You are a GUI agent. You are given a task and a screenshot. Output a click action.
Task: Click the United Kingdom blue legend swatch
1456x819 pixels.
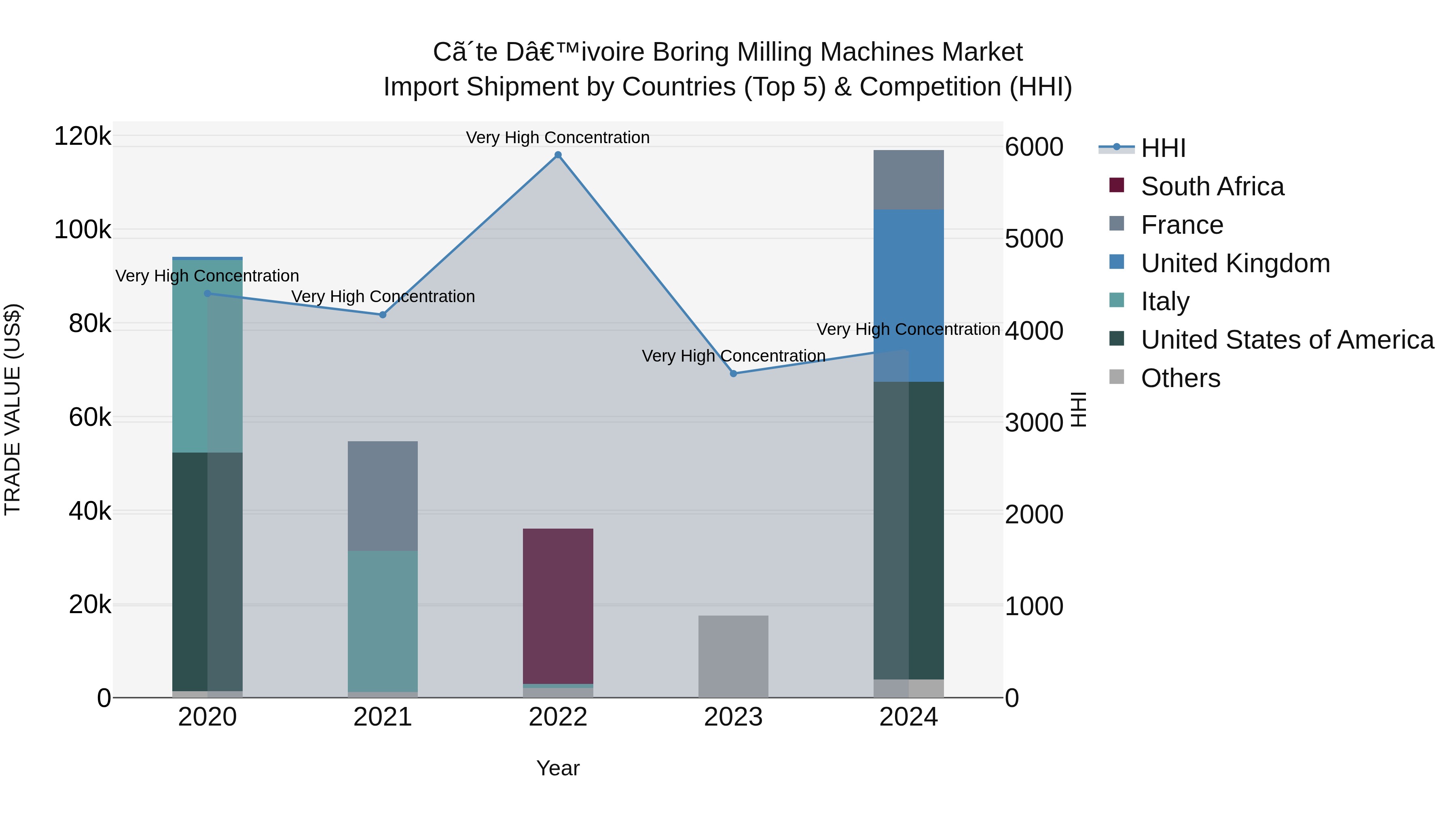[1117, 262]
